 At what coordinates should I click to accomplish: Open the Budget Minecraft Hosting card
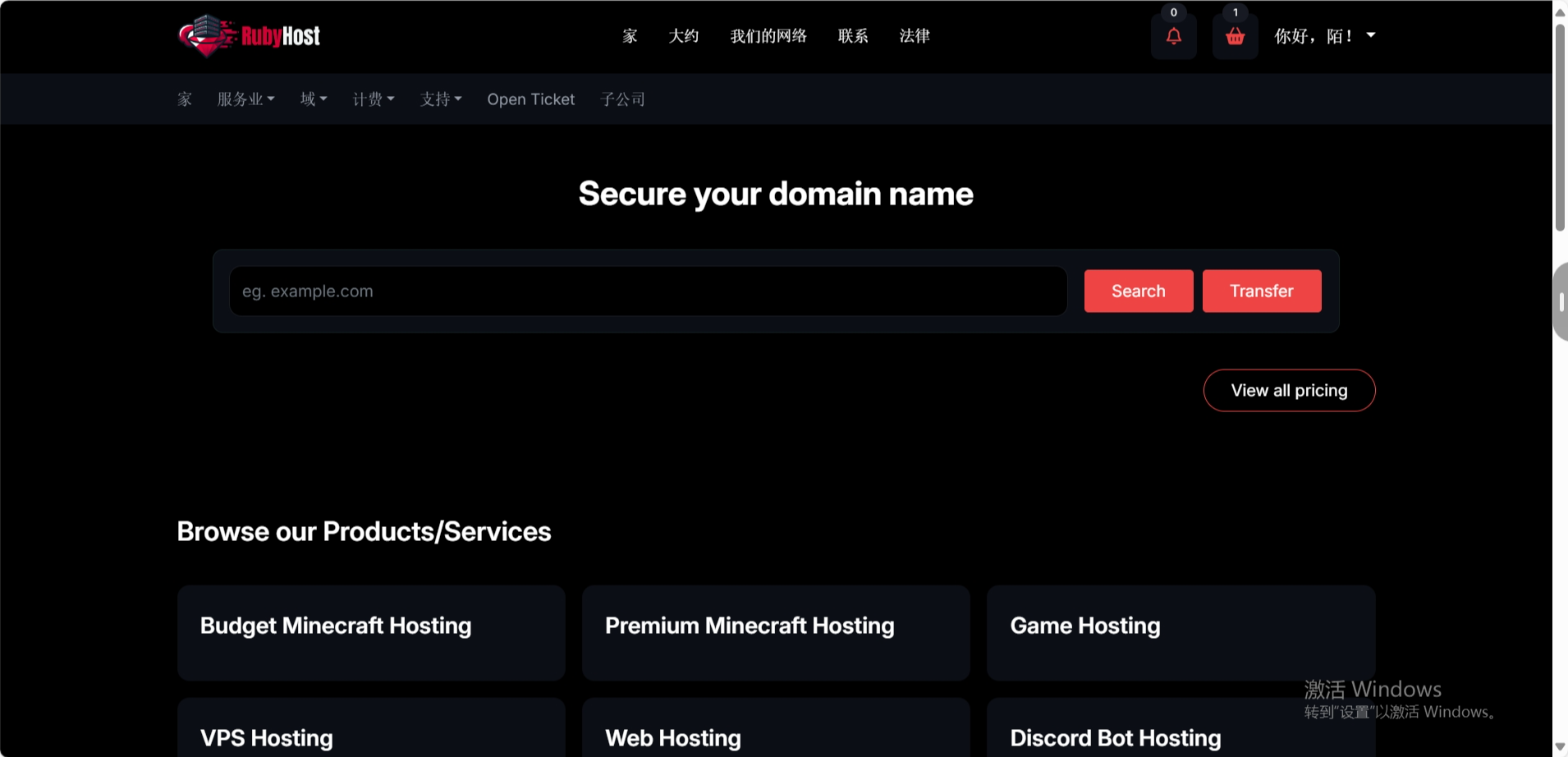(x=371, y=632)
